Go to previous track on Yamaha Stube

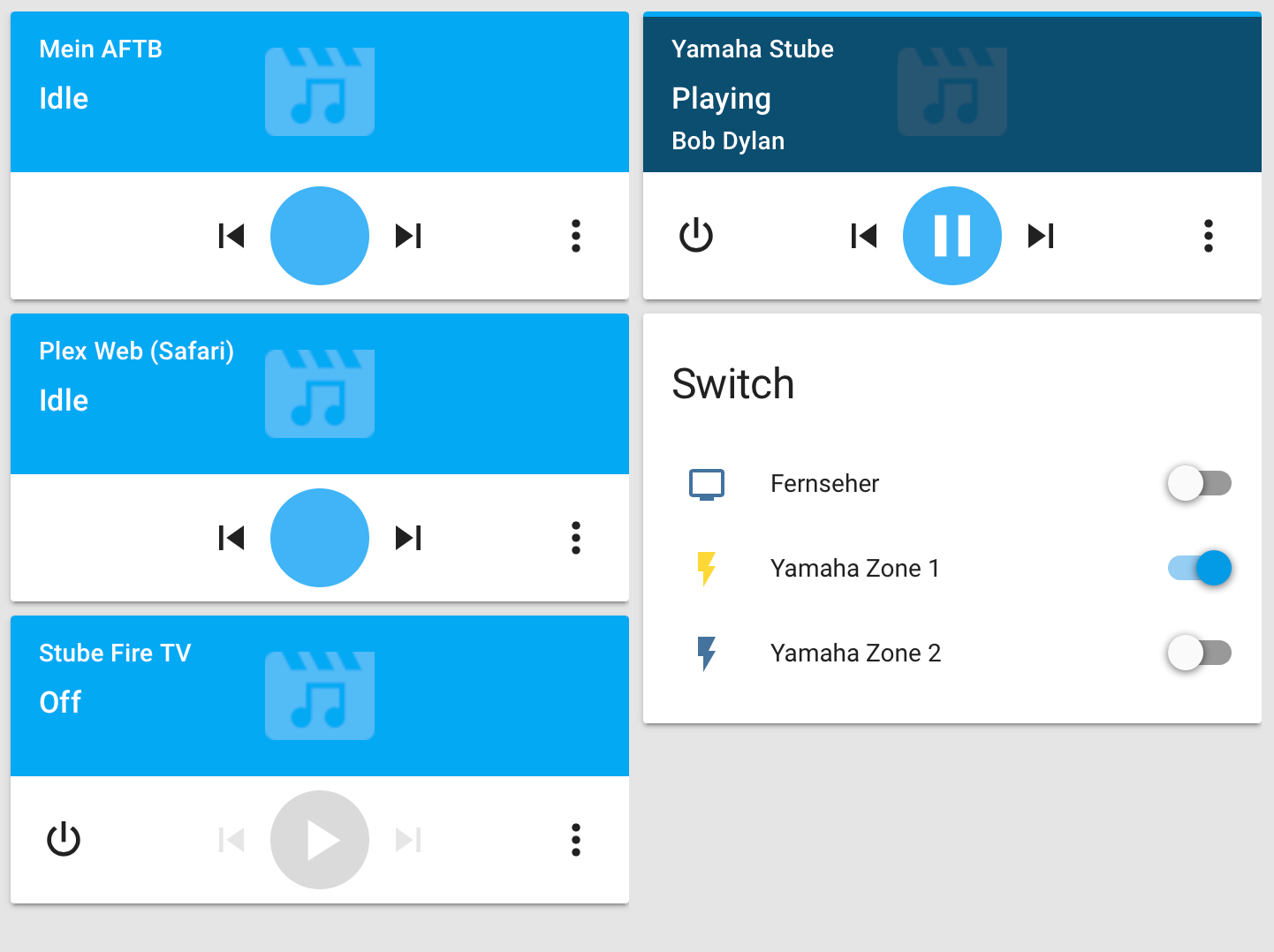pyautogui.click(x=863, y=236)
